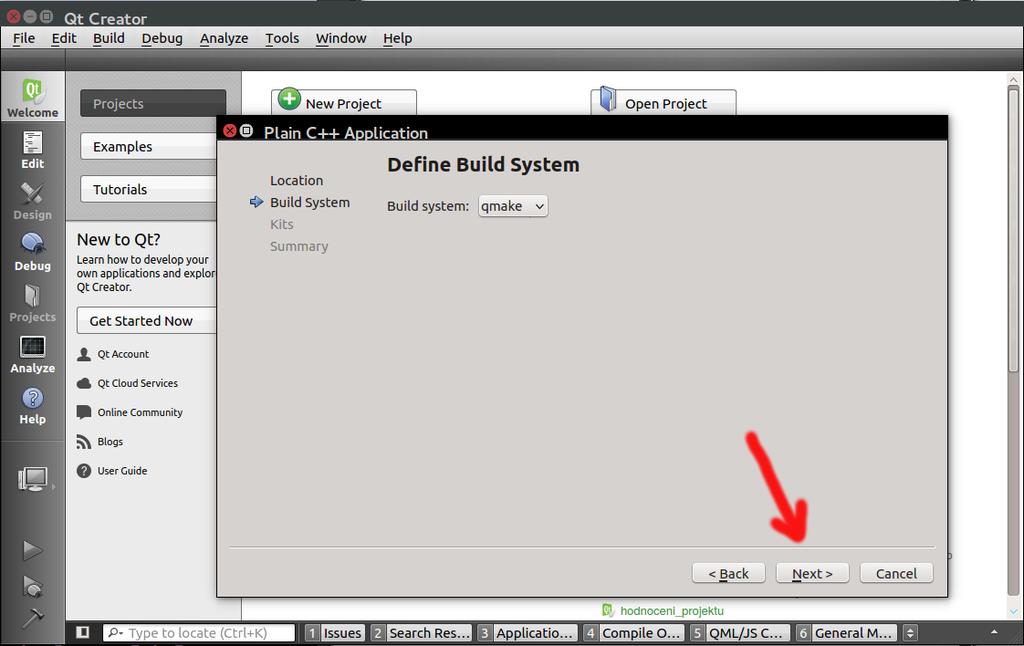Click the Next button in the wizard
This screenshot has height=646, width=1024.
tap(812, 573)
